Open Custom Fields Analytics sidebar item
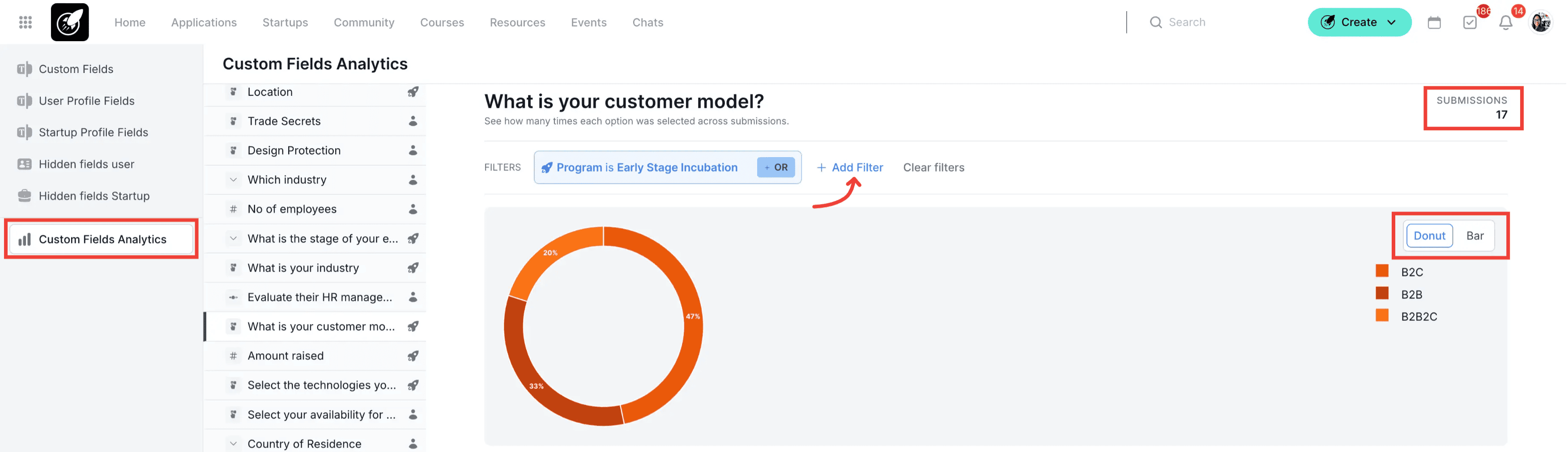The image size is (1568, 452). 102,239
